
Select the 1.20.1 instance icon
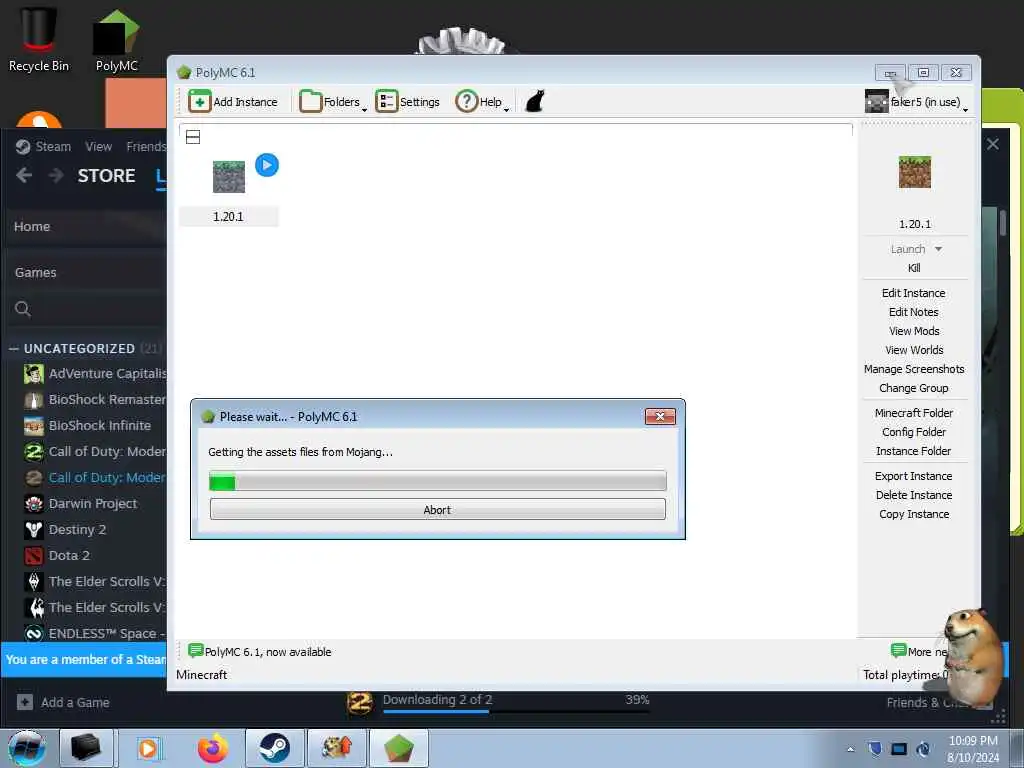(229, 176)
